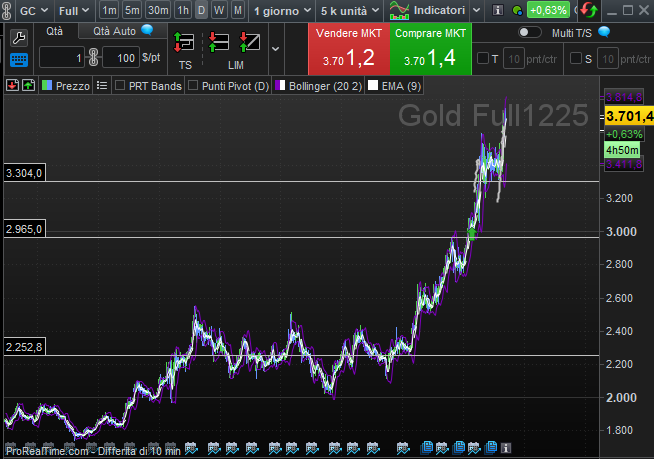Click link icon between quantity fields
The image size is (654, 459).
(93, 57)
